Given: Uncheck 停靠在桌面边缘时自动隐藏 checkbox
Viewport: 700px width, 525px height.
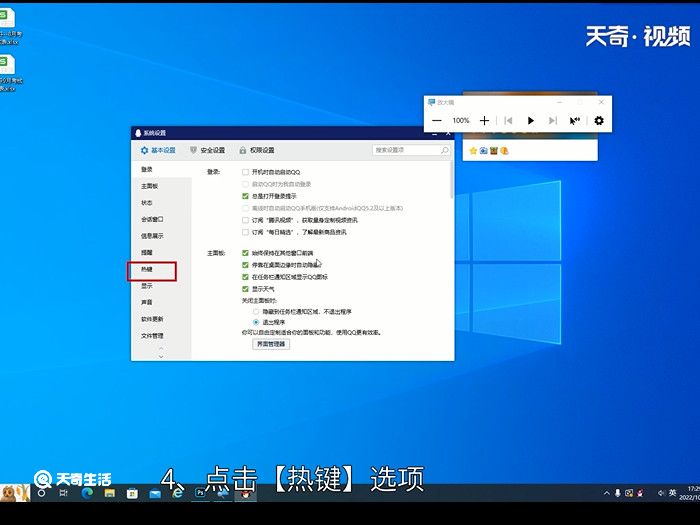Looking at the screenshot, I should [245, 265].
